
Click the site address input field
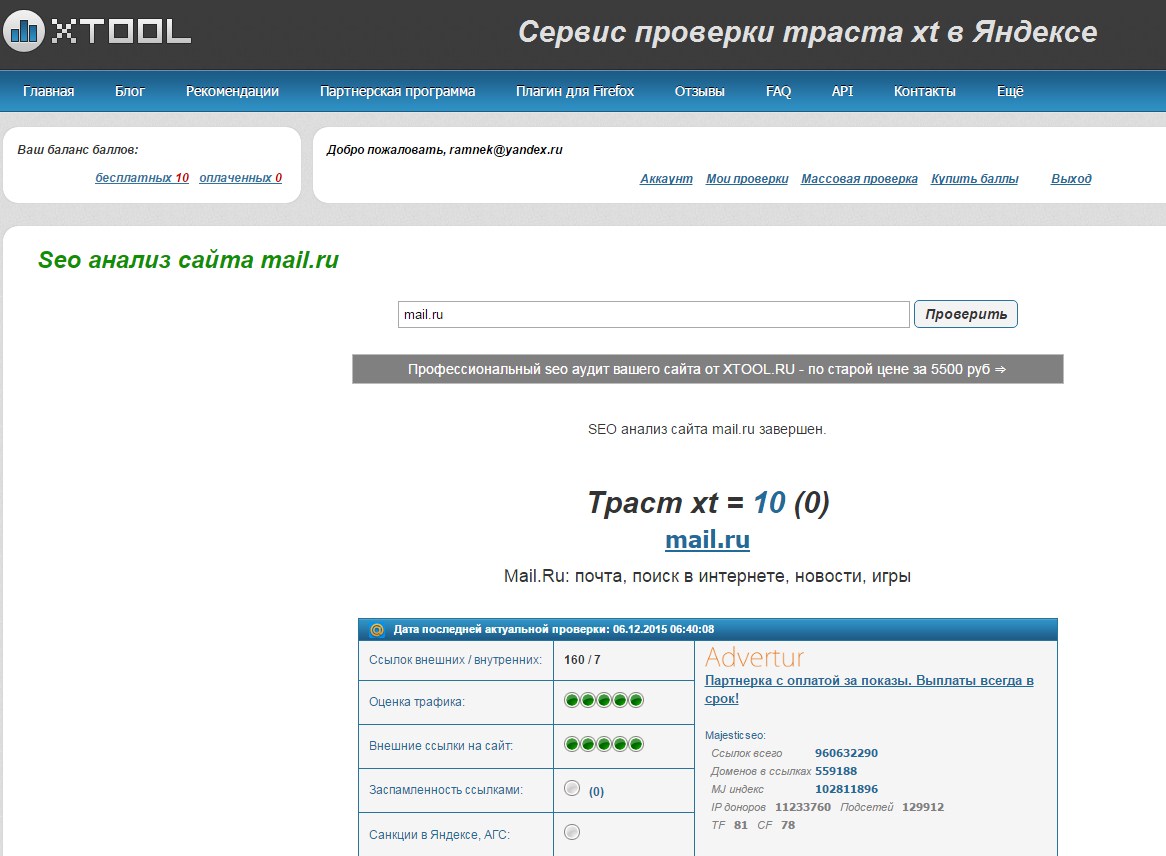tap(653, 314)
